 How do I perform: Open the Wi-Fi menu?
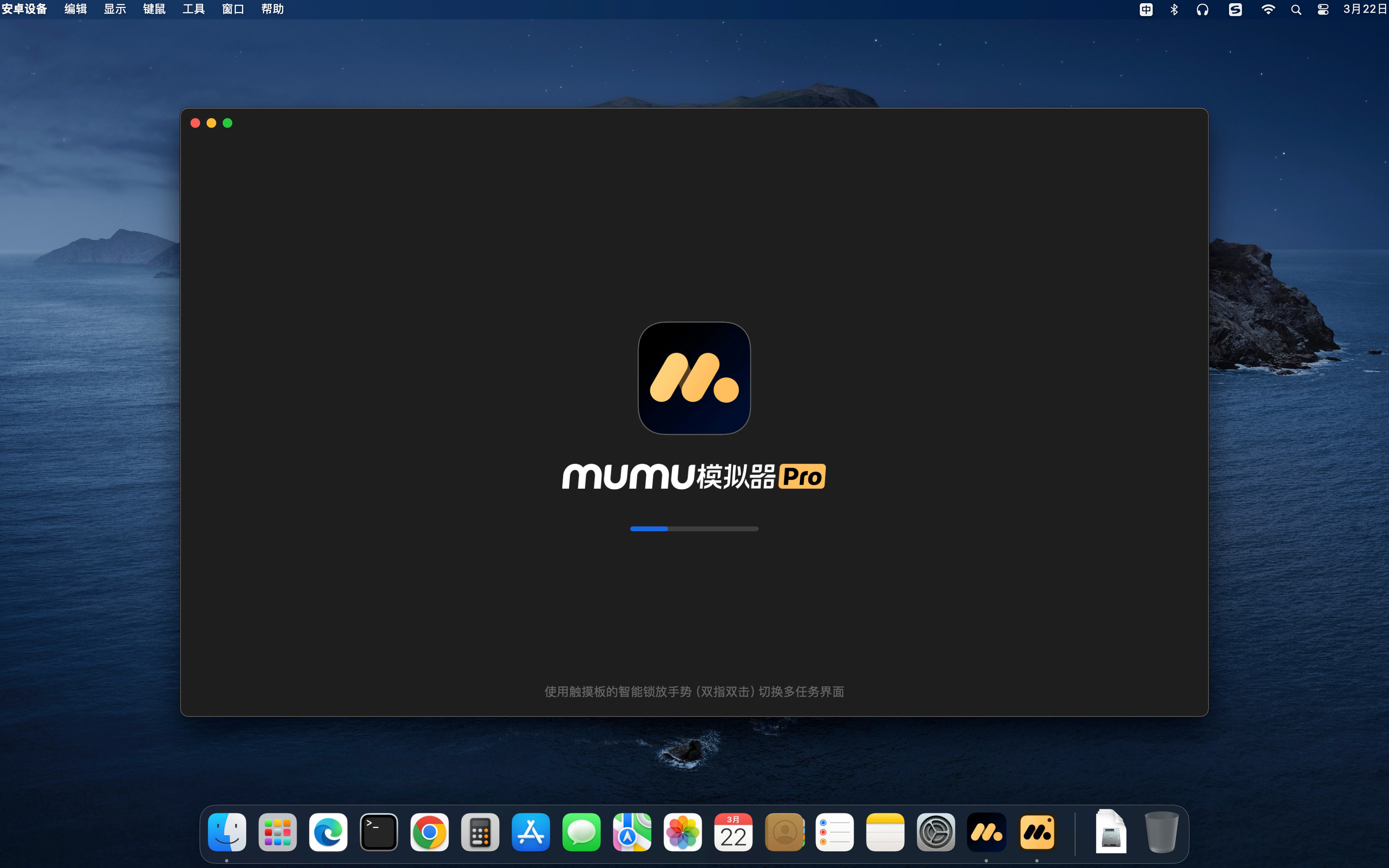1268,9
